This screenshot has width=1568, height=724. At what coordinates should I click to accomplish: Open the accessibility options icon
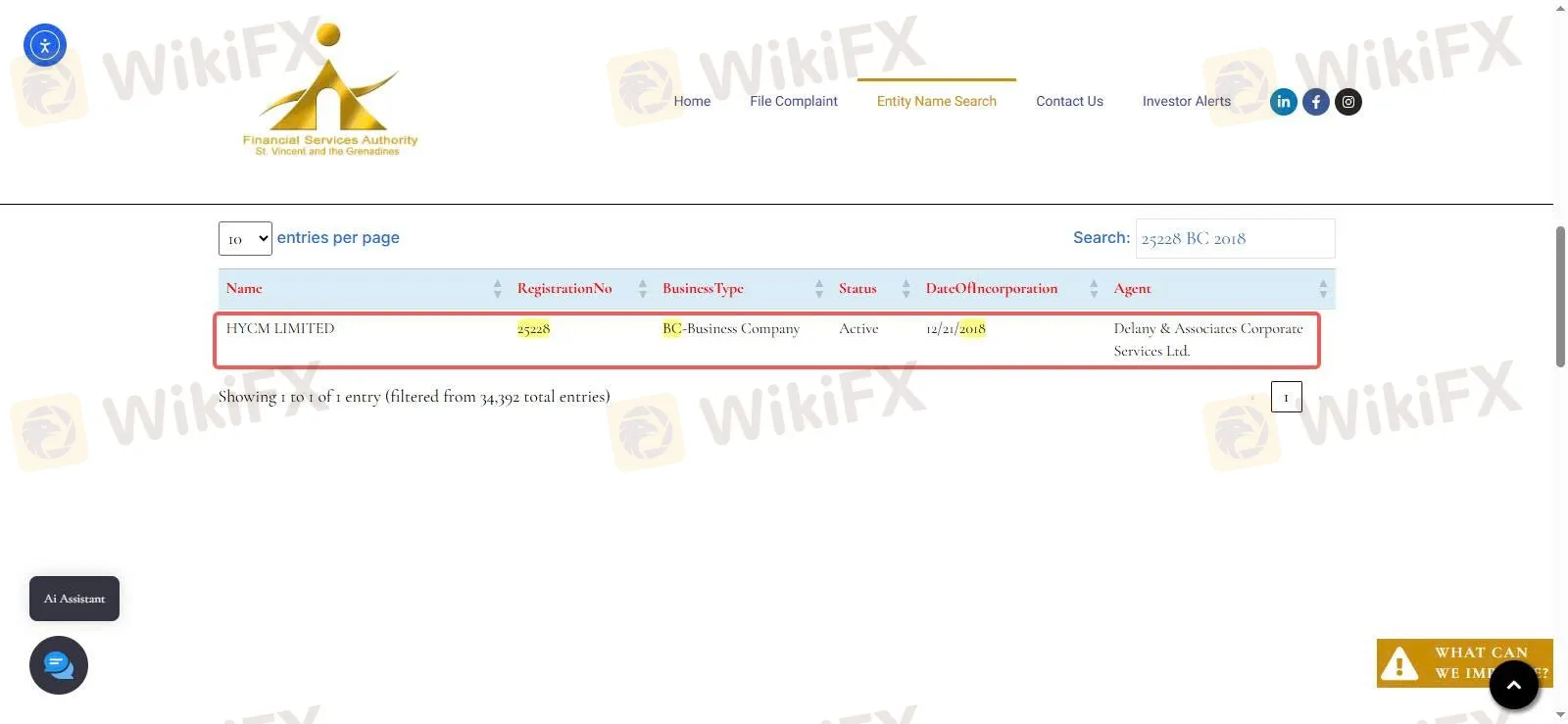coord(45,45)
